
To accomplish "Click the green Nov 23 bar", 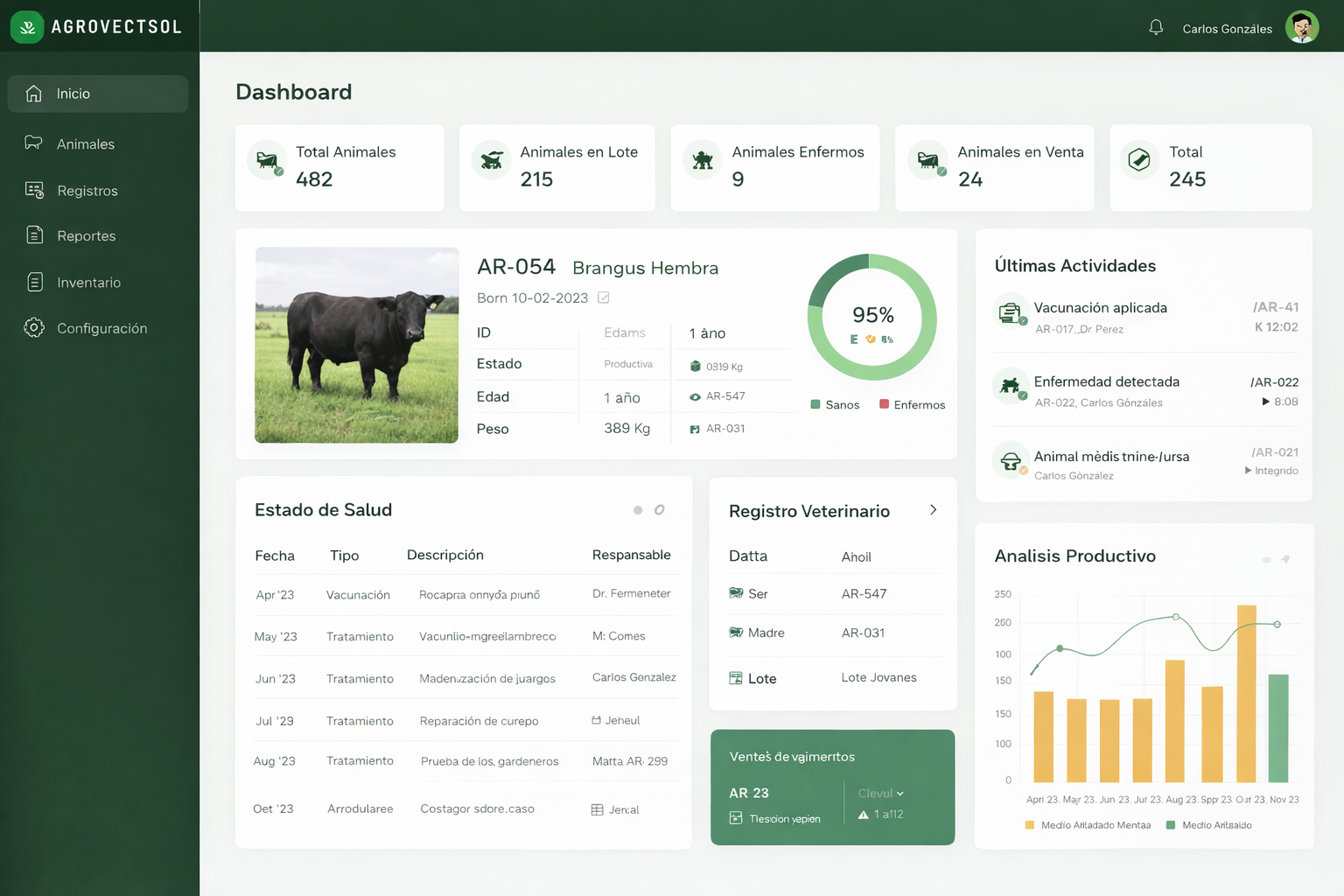I will (x=1278, y=728).
